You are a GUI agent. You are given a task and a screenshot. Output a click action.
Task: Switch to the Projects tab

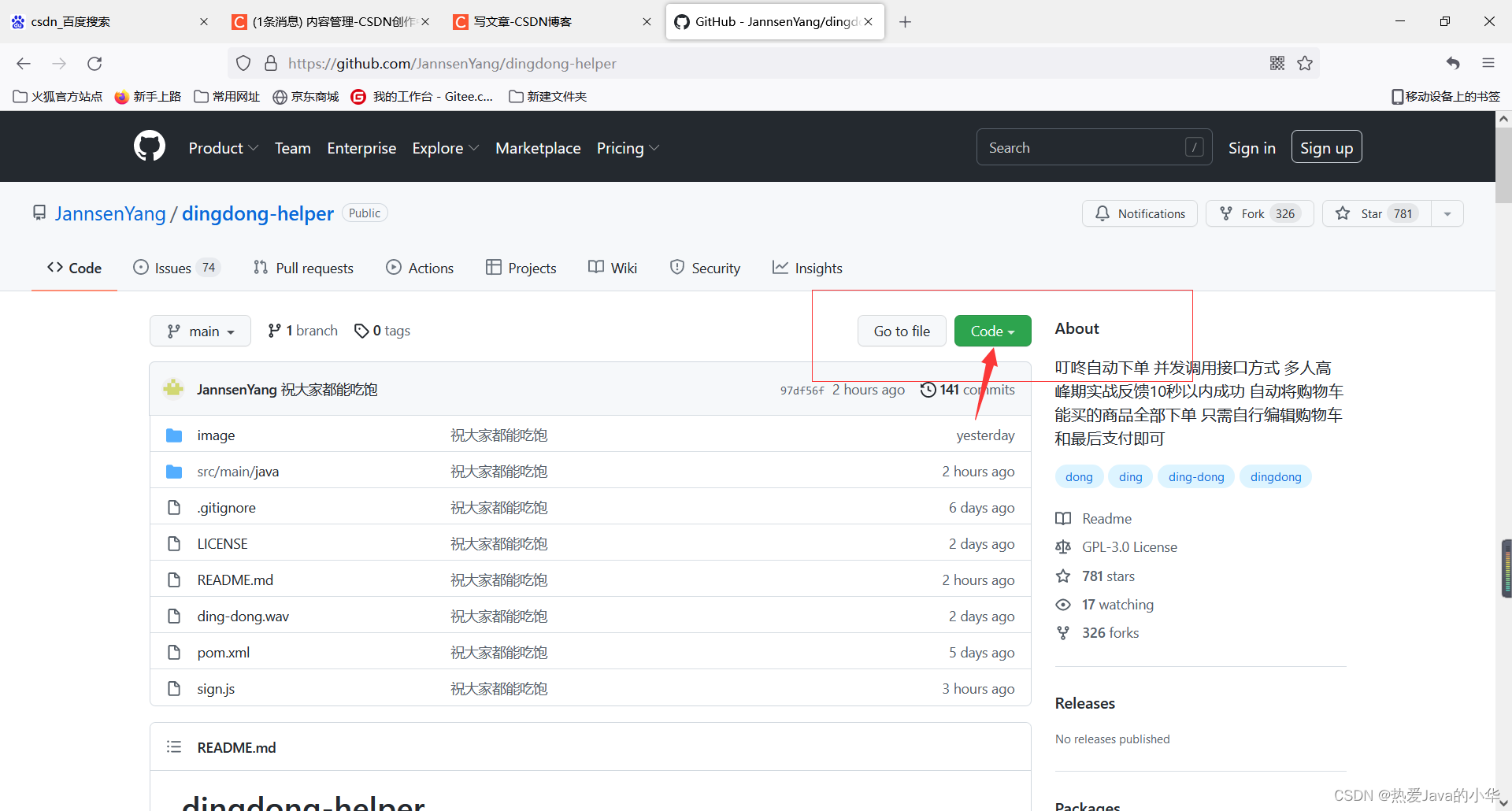[521, 268]
